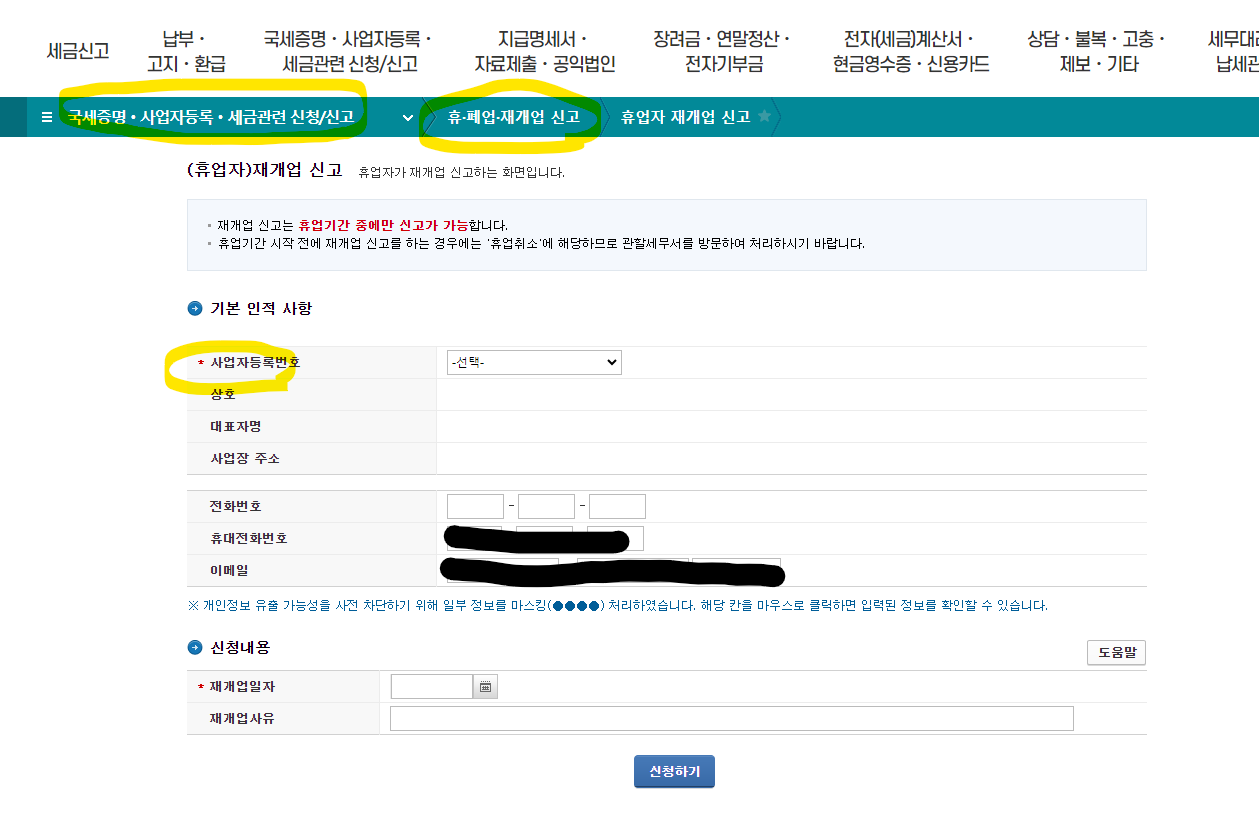Open 전자(세금)계산서 · 현금영수증 · 신용카드 menu

[911, 52]
